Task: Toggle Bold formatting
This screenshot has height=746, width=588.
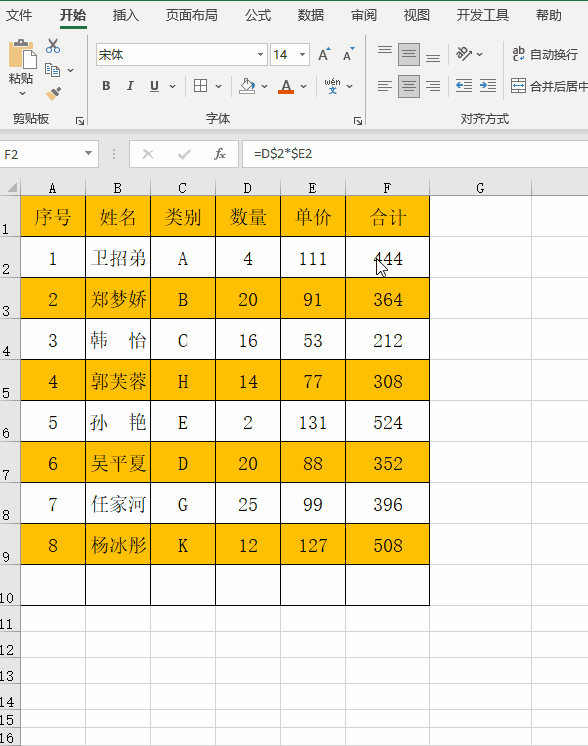Action: click(106, 86)
